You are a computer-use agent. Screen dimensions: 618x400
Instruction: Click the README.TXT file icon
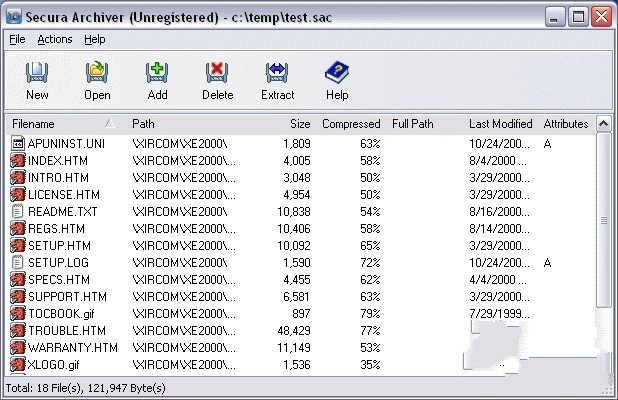(17, 212)
